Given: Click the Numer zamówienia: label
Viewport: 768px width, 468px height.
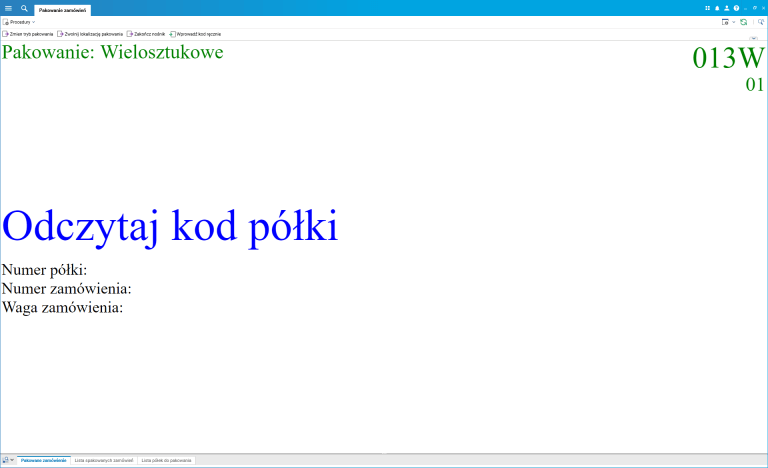Looking at the screenshot, I should pyautogui.click(x=67, y=289).
